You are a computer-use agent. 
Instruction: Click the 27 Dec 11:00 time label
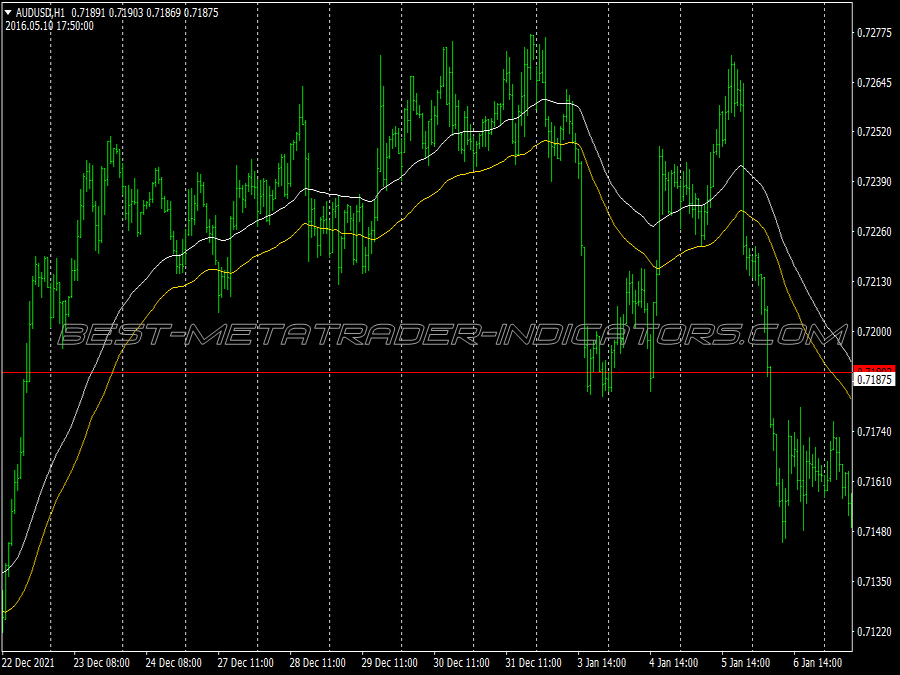[245, 663]
